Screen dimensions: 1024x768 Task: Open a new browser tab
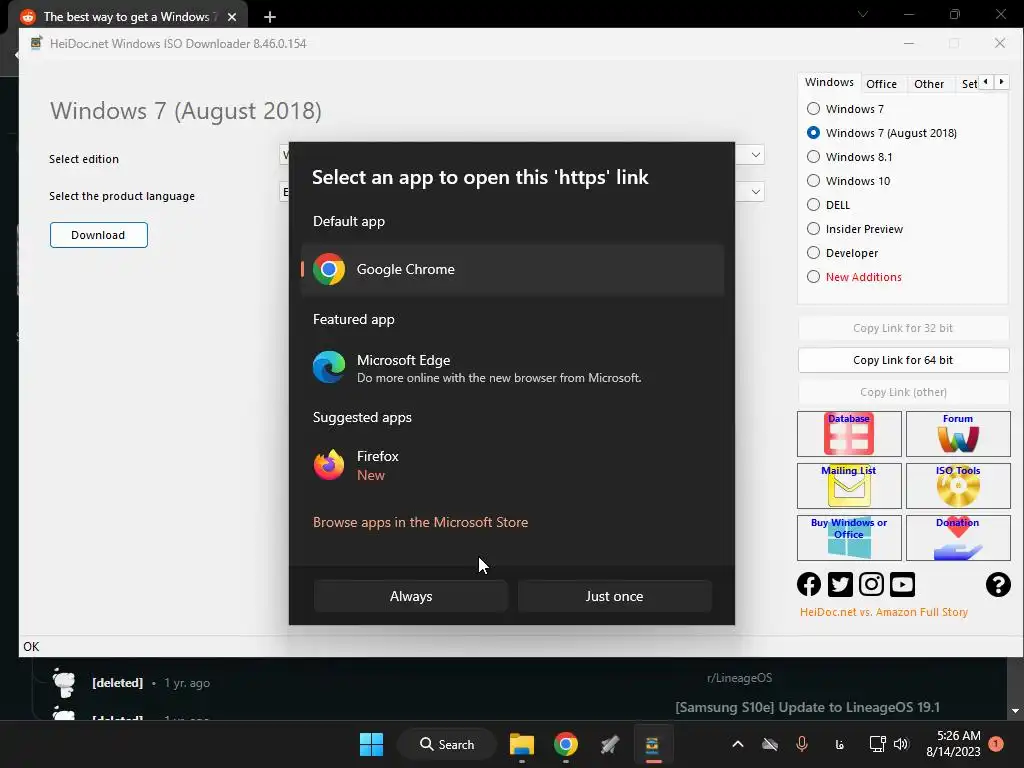pos(270,17)
